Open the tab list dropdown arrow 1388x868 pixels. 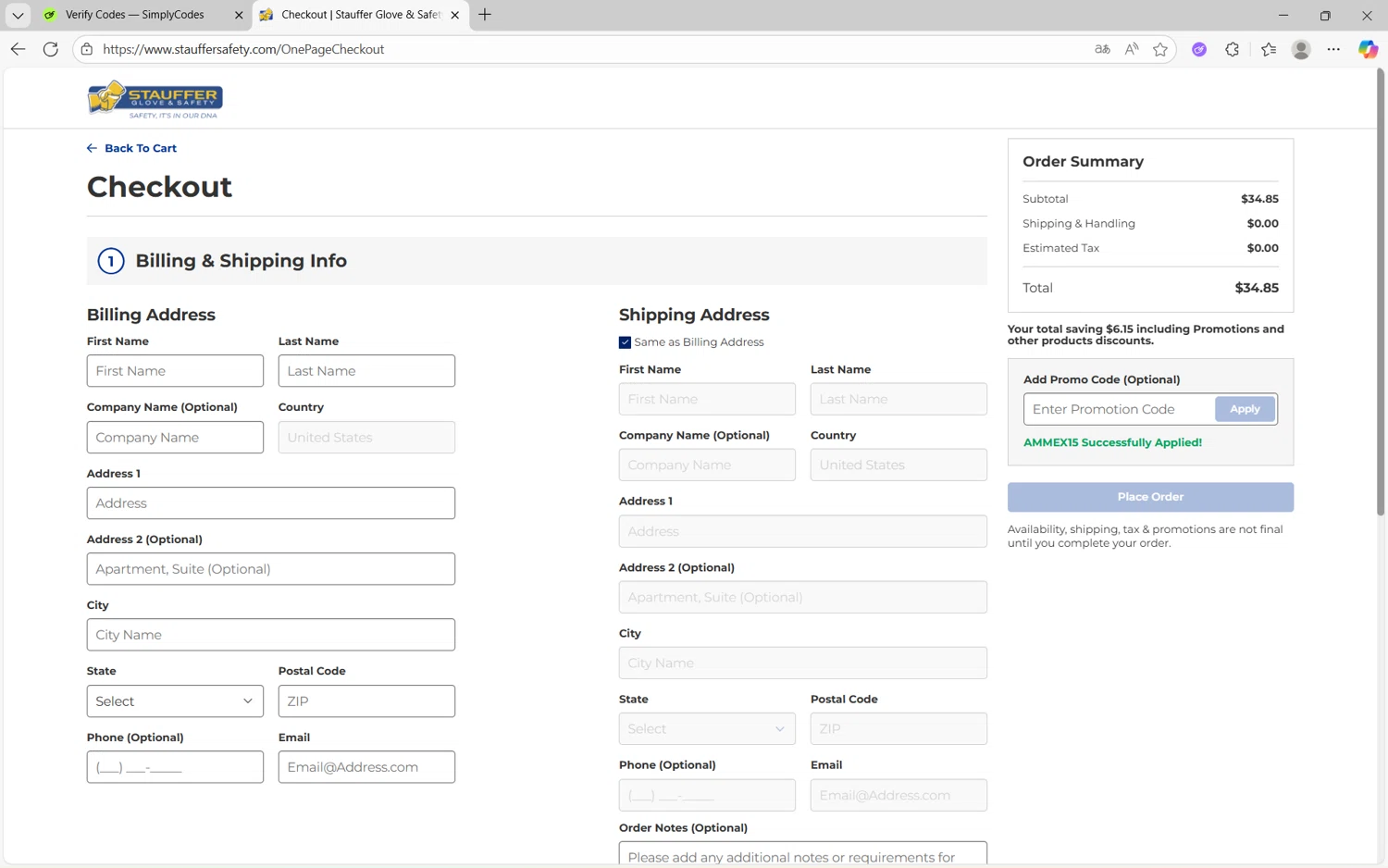tap(18, 15)
